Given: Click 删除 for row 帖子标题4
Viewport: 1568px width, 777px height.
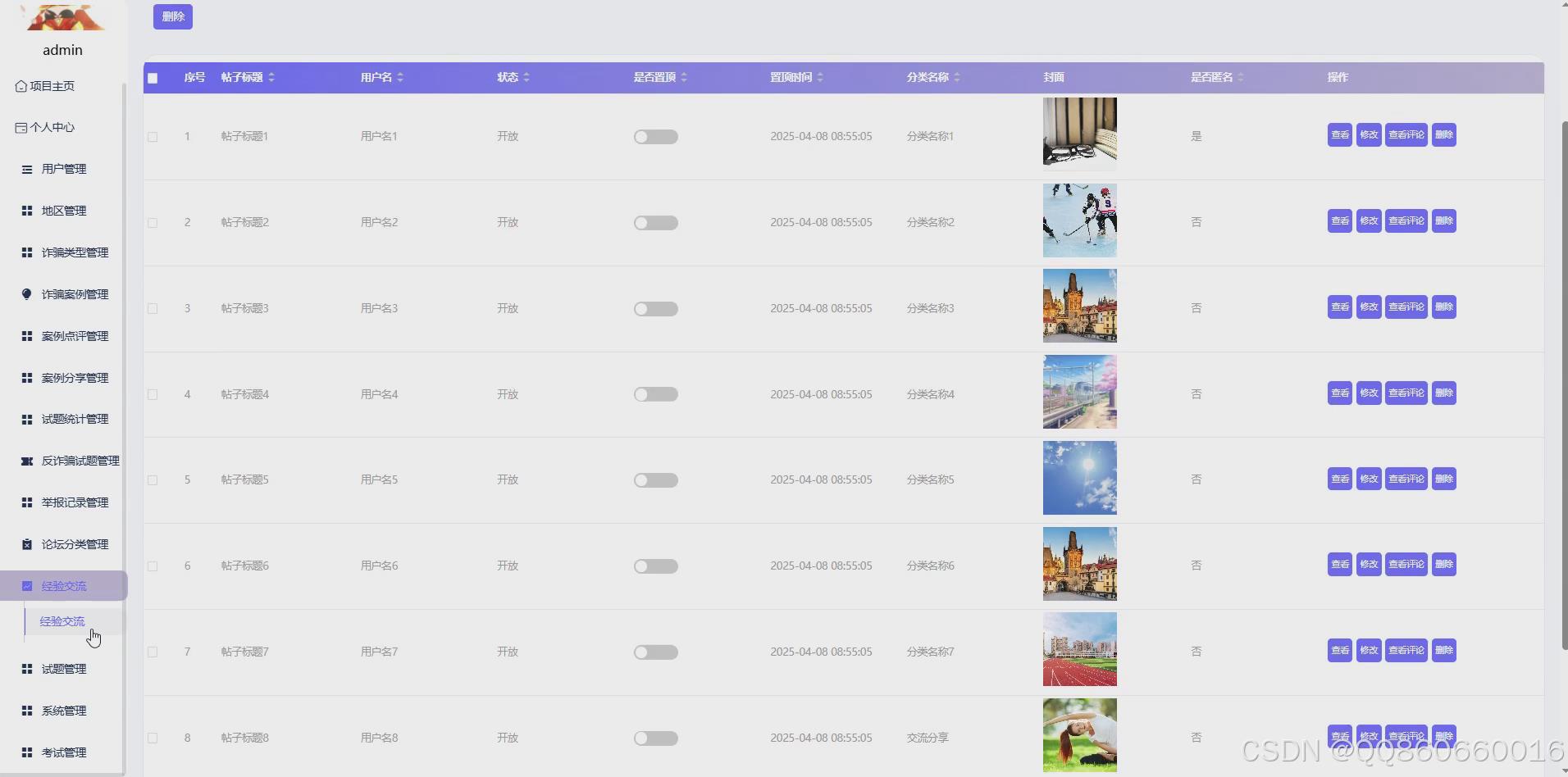Looking at the screenshot, I should point(1444,393).
